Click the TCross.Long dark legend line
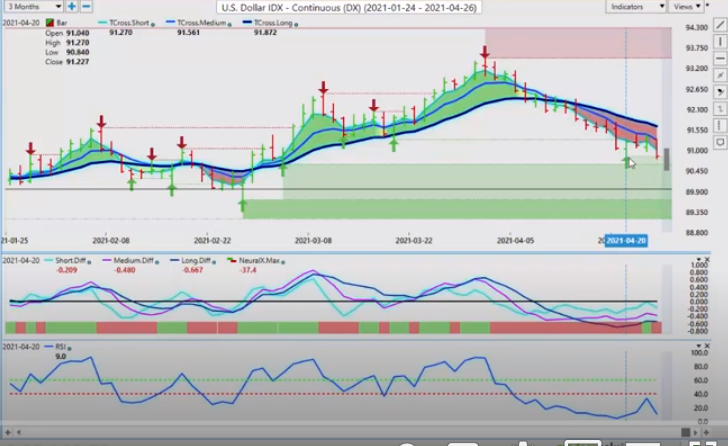Image resolution: width=728 pixels, height=446 pixels. 247,22
